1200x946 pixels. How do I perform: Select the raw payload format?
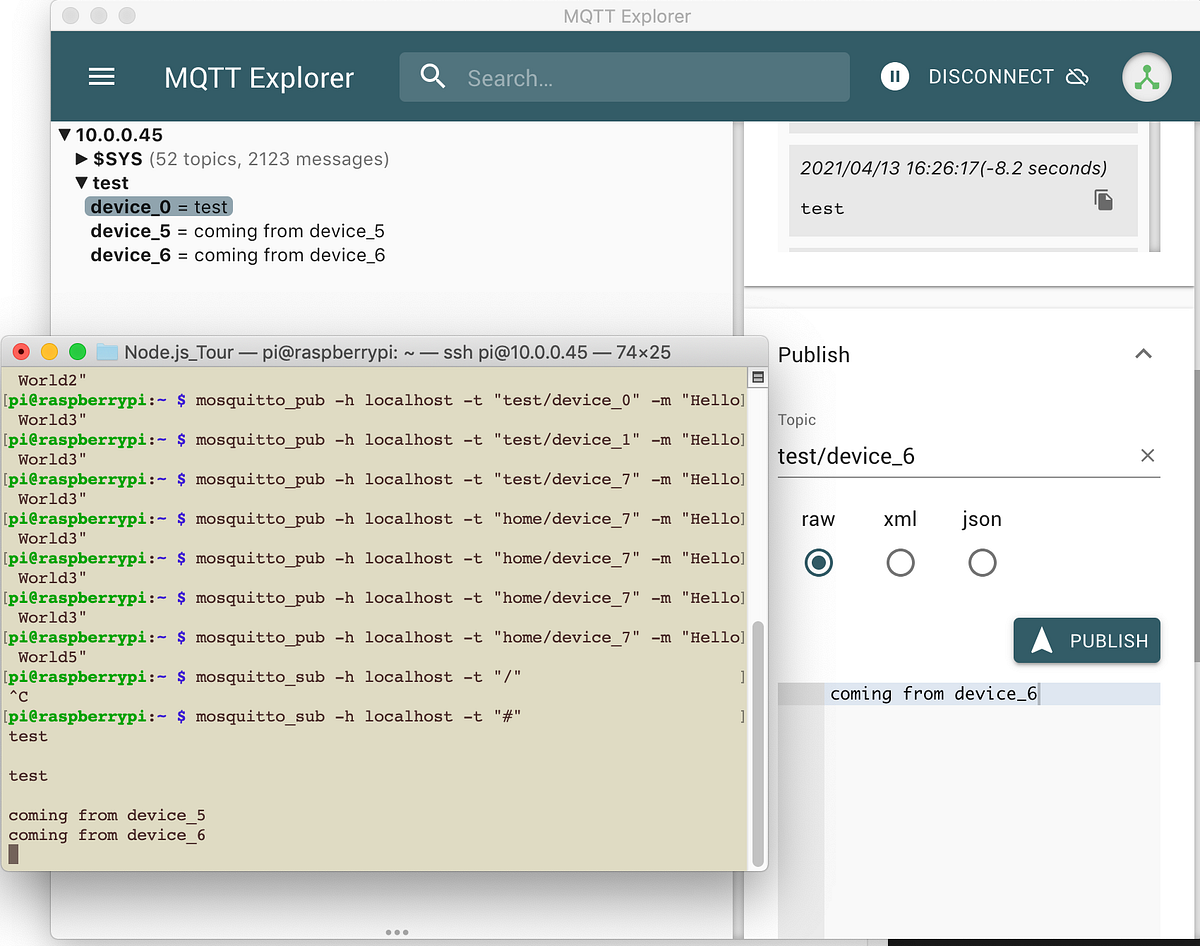(818, 562)
